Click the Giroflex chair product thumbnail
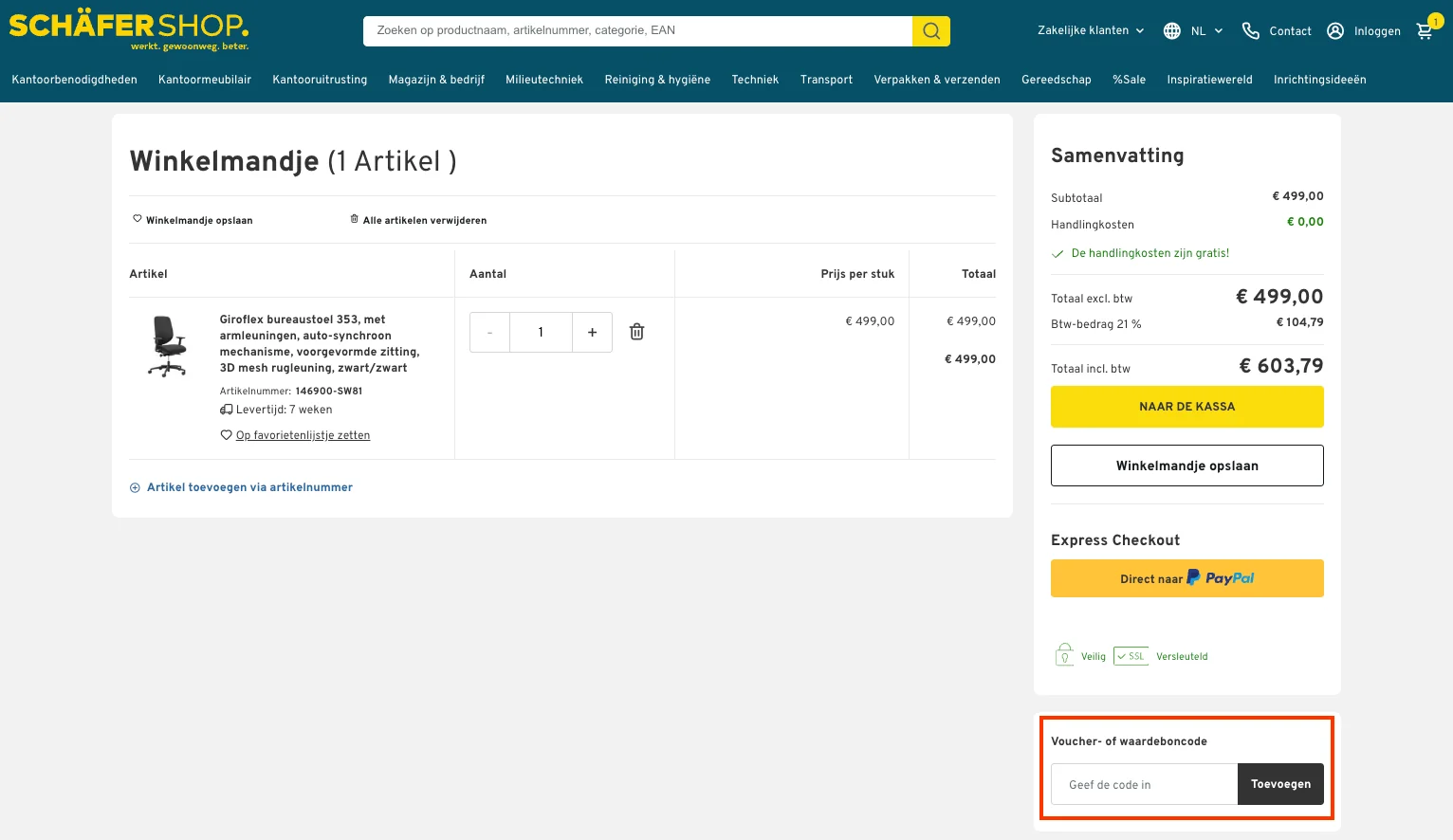 click(168, 347)
